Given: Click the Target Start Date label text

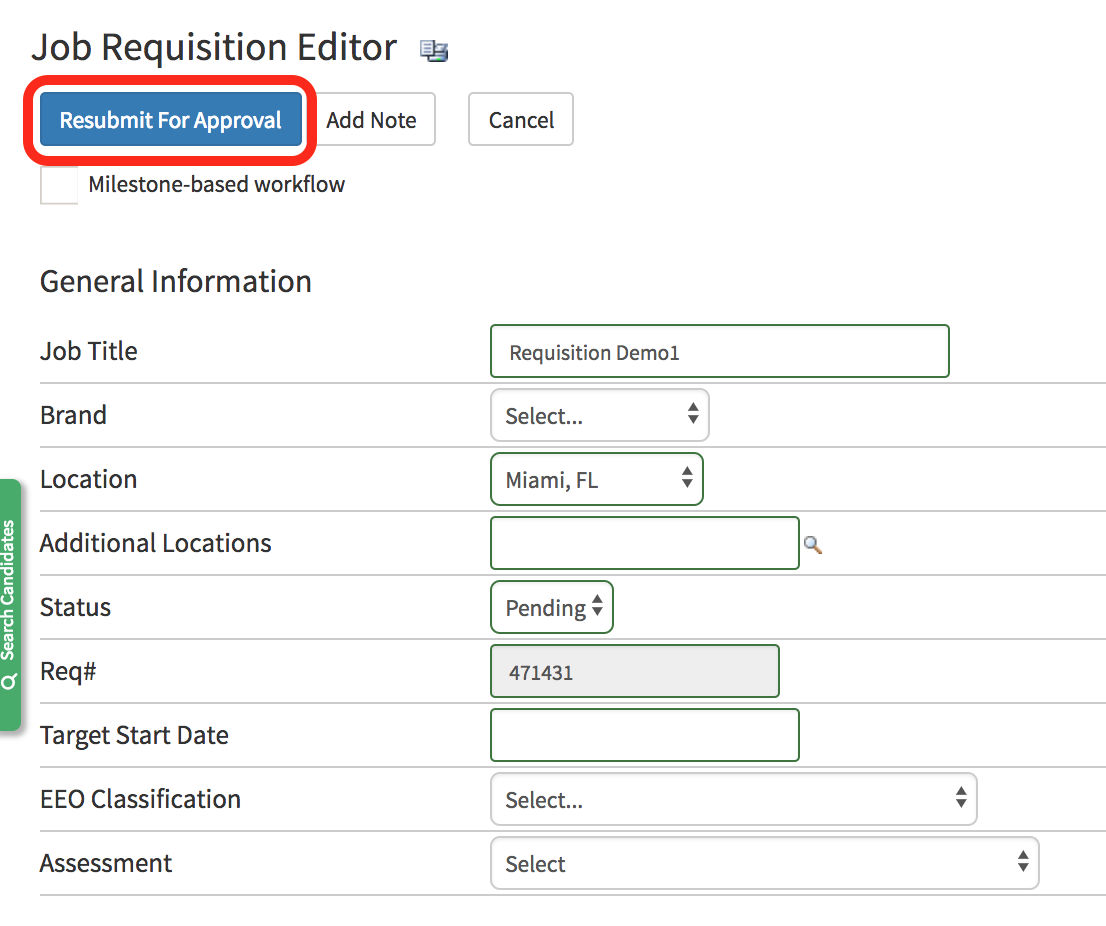Looking at the screenshot, I should pyautogui.click(x=134, y=736).
